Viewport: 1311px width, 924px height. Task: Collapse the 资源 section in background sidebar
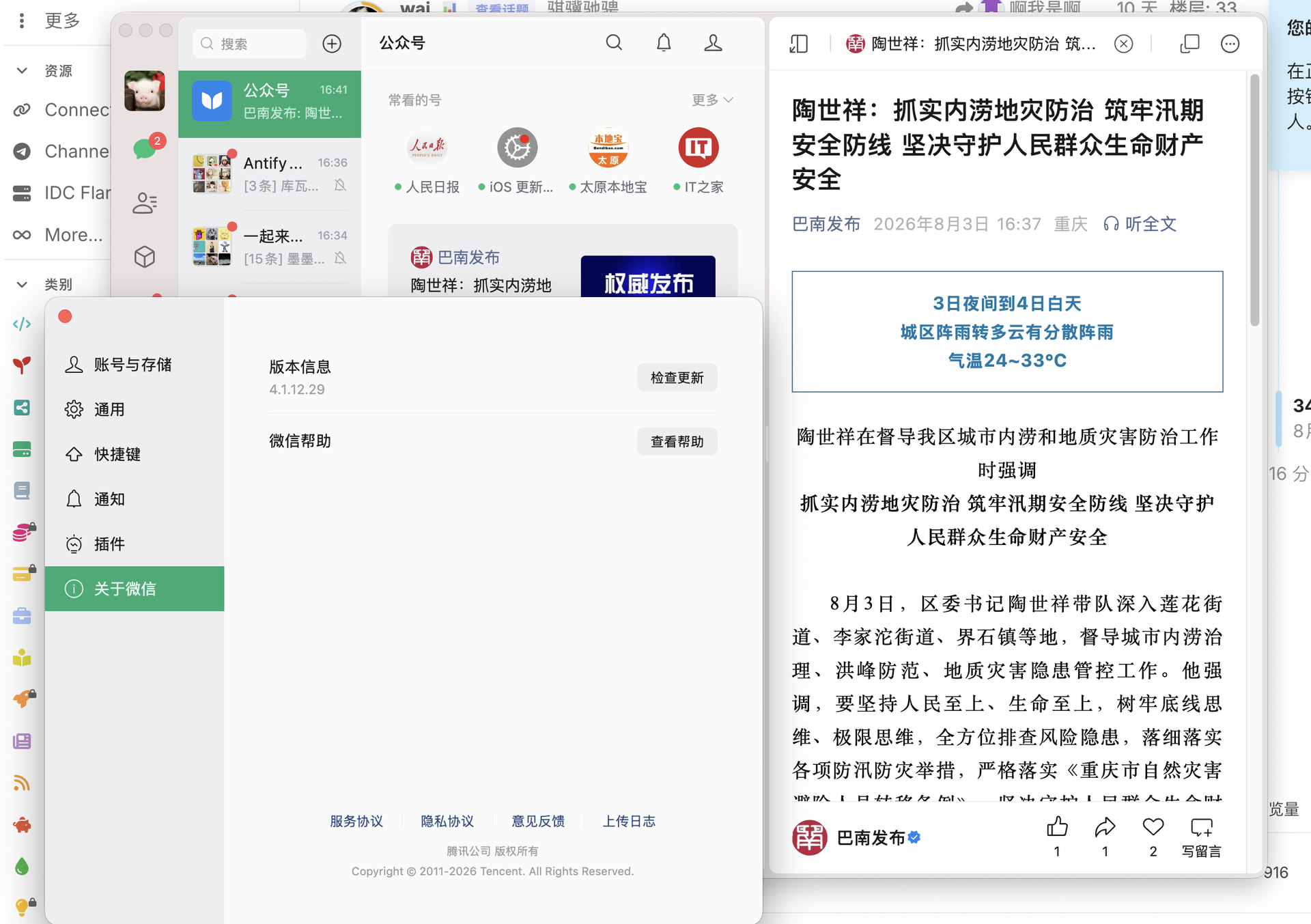[x=22, y=70]
